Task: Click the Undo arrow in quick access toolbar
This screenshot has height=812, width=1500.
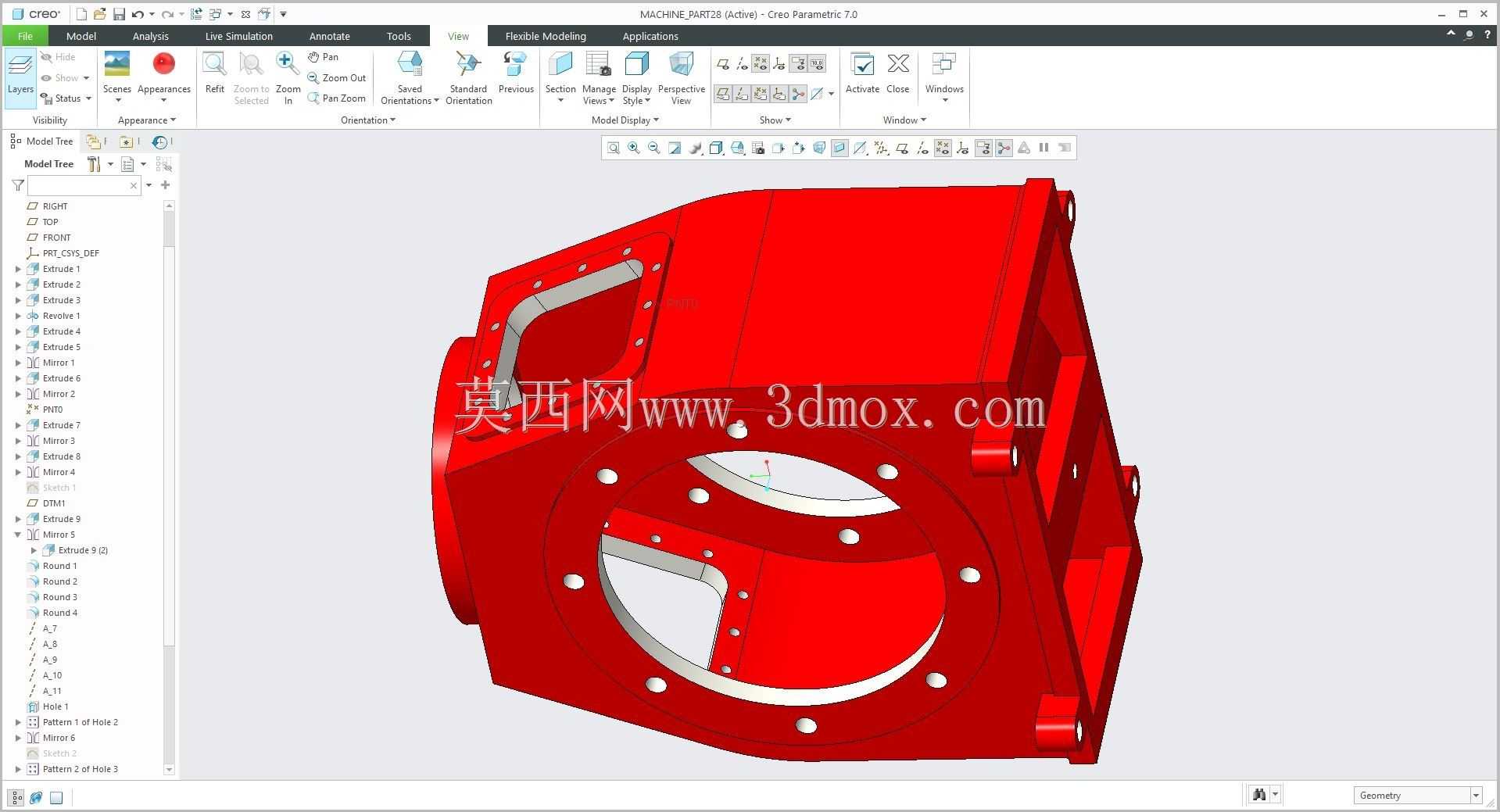Action: 138,14
